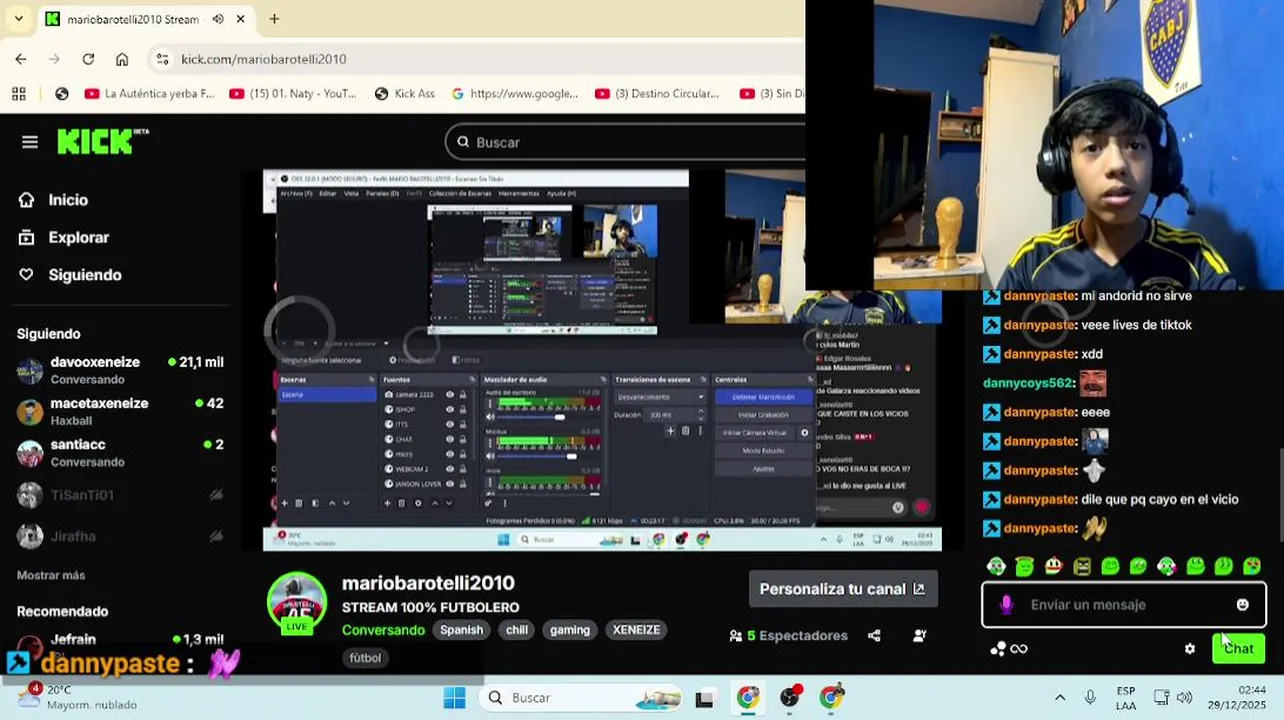Toggle lock on camara 2223 source in OBS
Image resolution: width=1284 pixels, height=720 pixels.
(x=463, y=395)
